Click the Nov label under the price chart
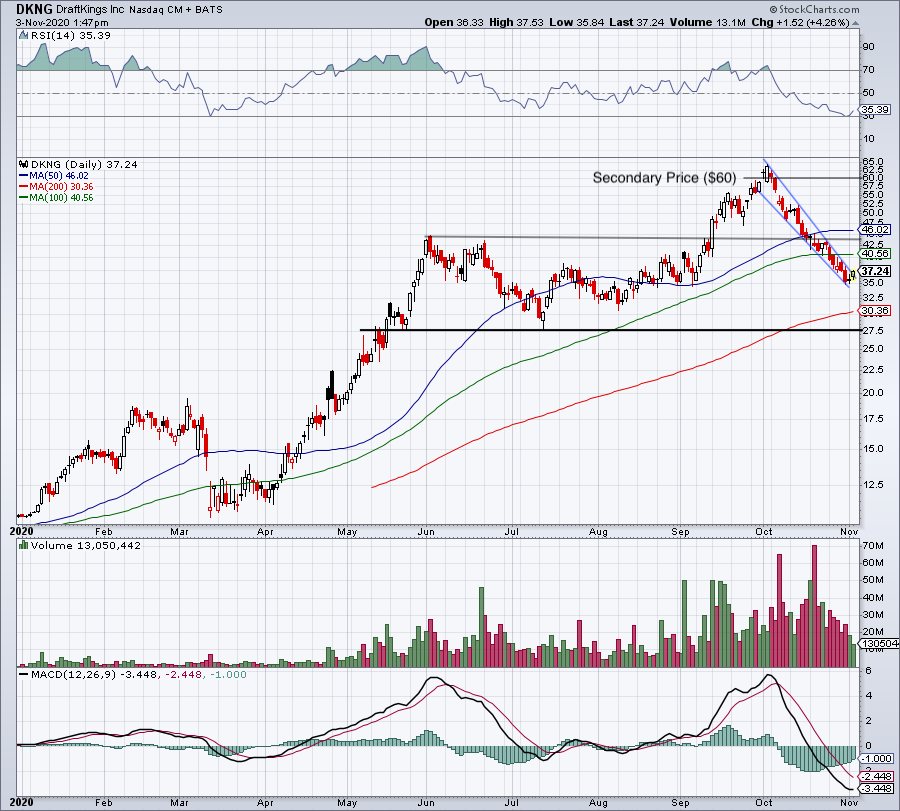900x811 pixels. (849, 531)
